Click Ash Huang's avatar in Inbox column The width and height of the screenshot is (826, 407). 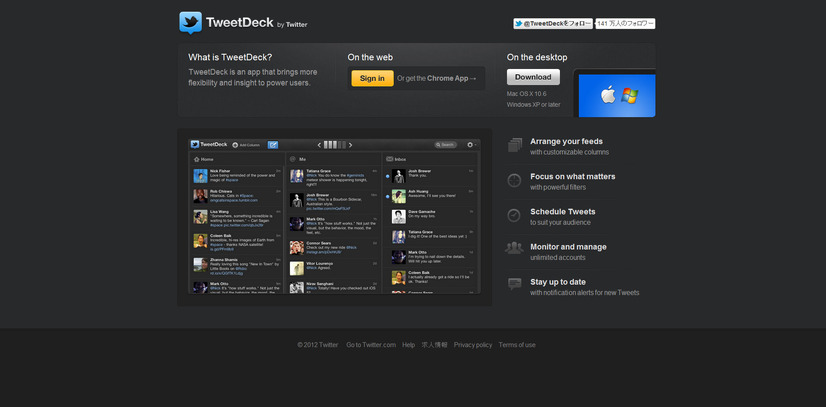tap(399, 196)
